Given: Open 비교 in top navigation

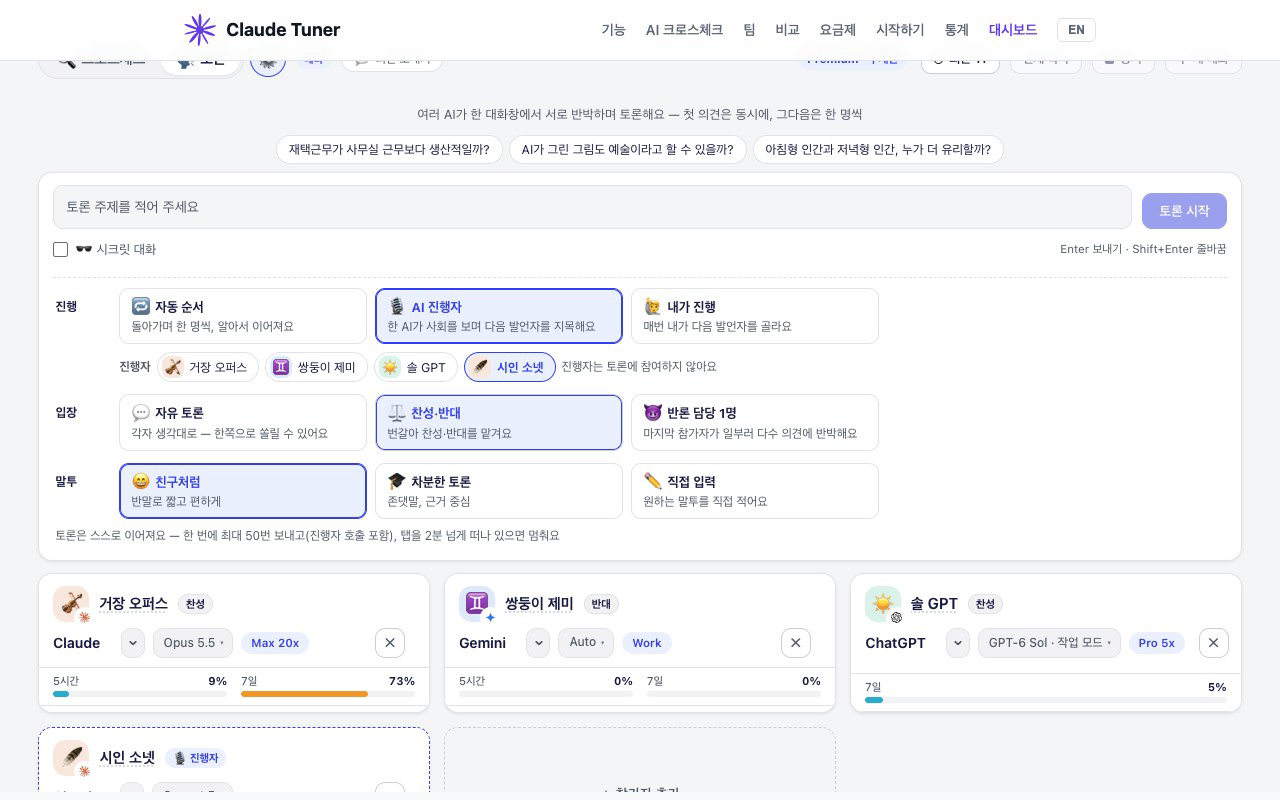Looking at the screenshot, I should pos(787,30).
